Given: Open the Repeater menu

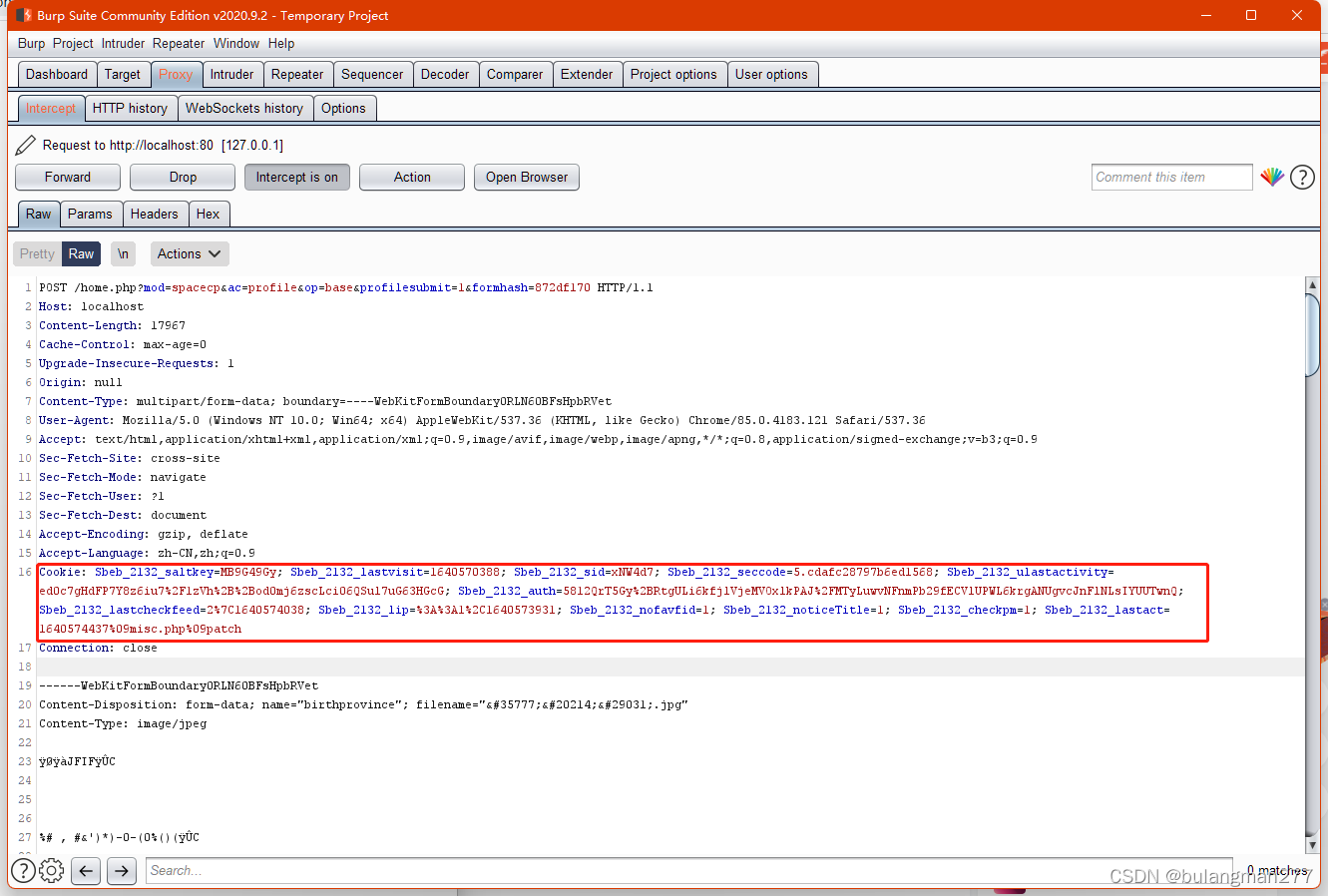Looking at the screenshot, I should tap(179, 43).
